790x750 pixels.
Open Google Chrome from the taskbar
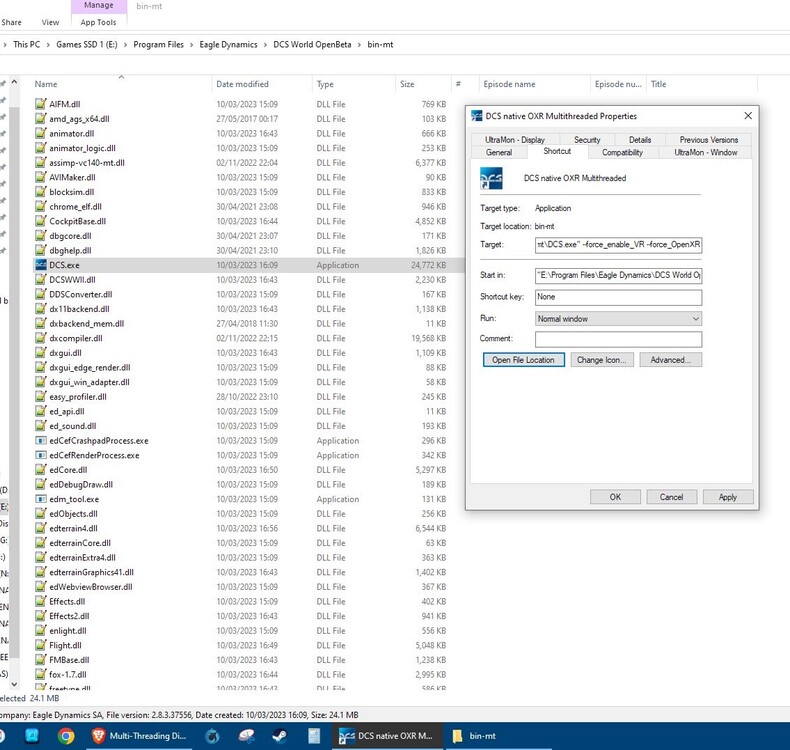point(66,736)
